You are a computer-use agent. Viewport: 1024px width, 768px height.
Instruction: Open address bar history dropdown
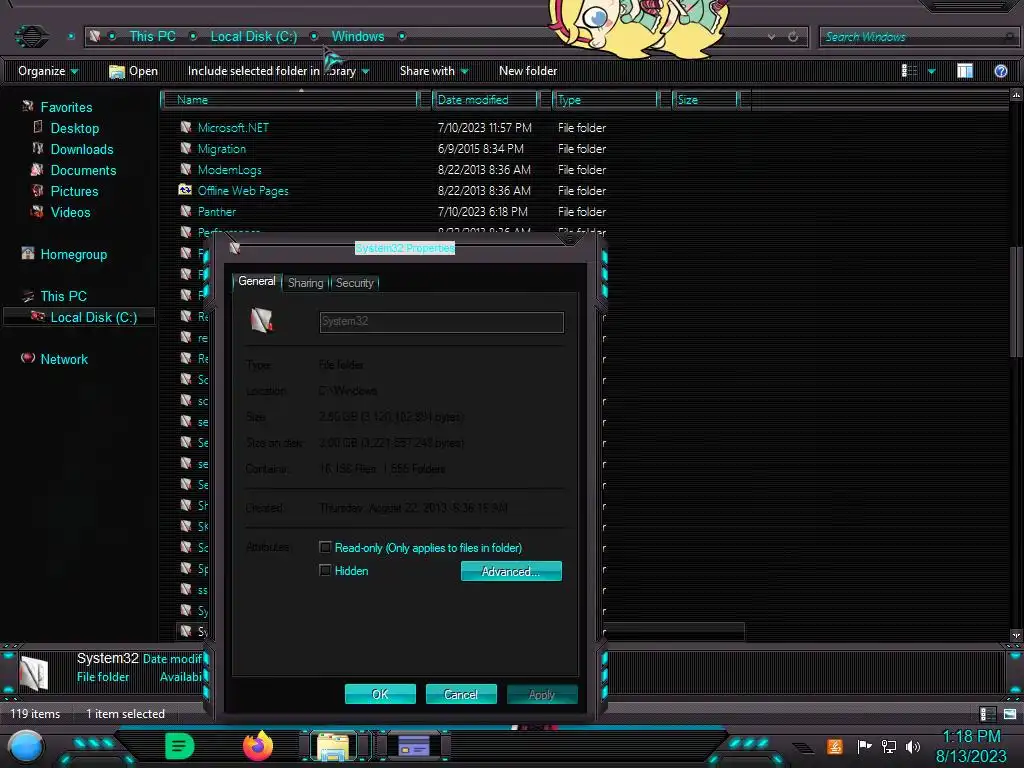pos(771,37)
